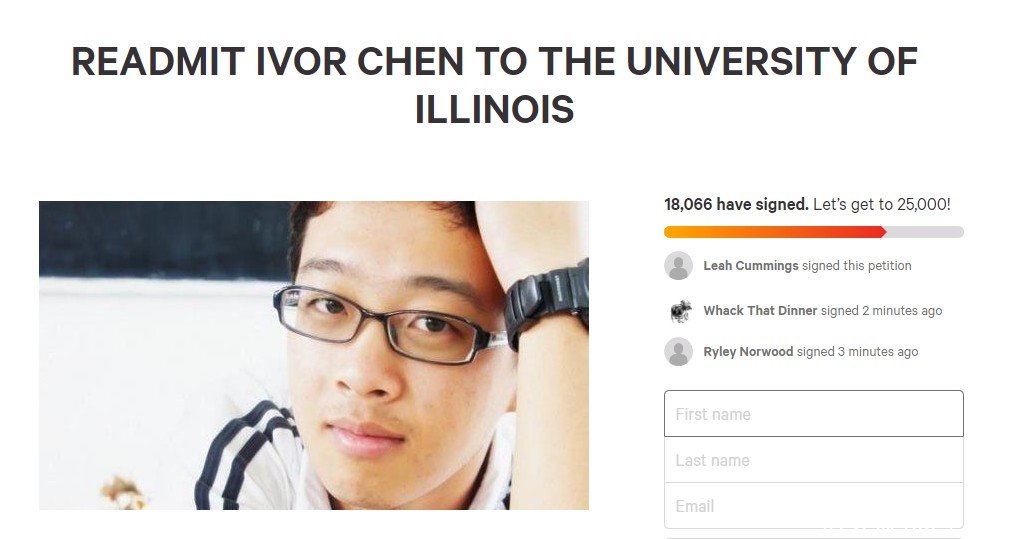This screenshot has width=1014, height=539.
Task: Click the gray unfilled end of progress bar
Action: (x=925, y=232)
